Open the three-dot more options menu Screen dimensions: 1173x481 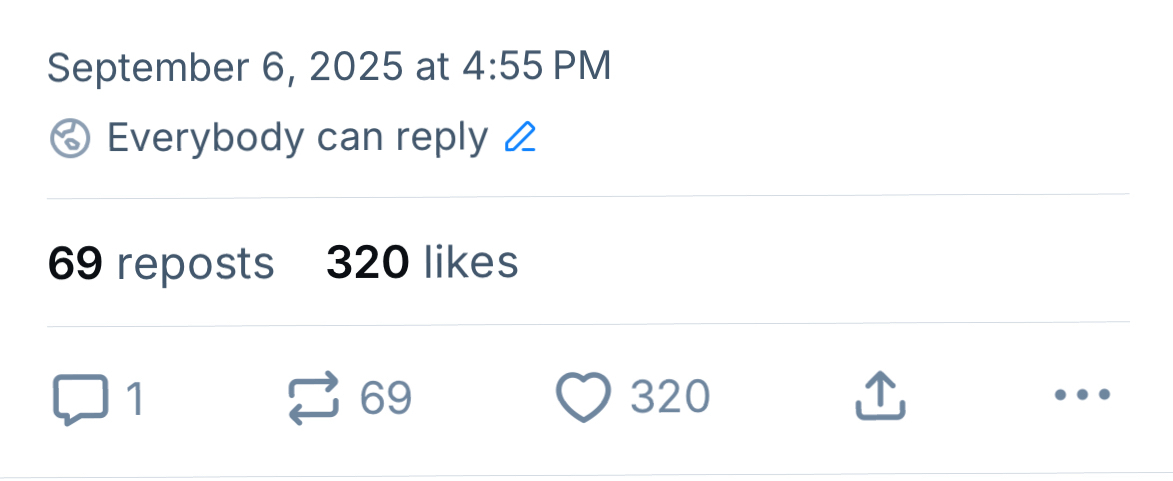[1083, 396]
